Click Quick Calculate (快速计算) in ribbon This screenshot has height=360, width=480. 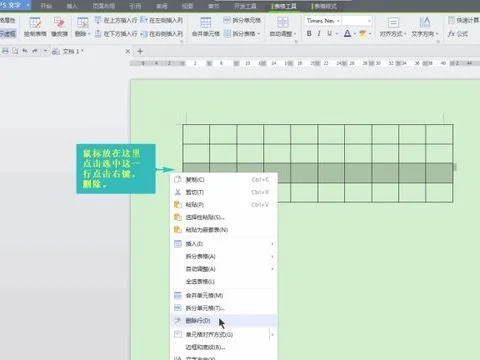464,20
